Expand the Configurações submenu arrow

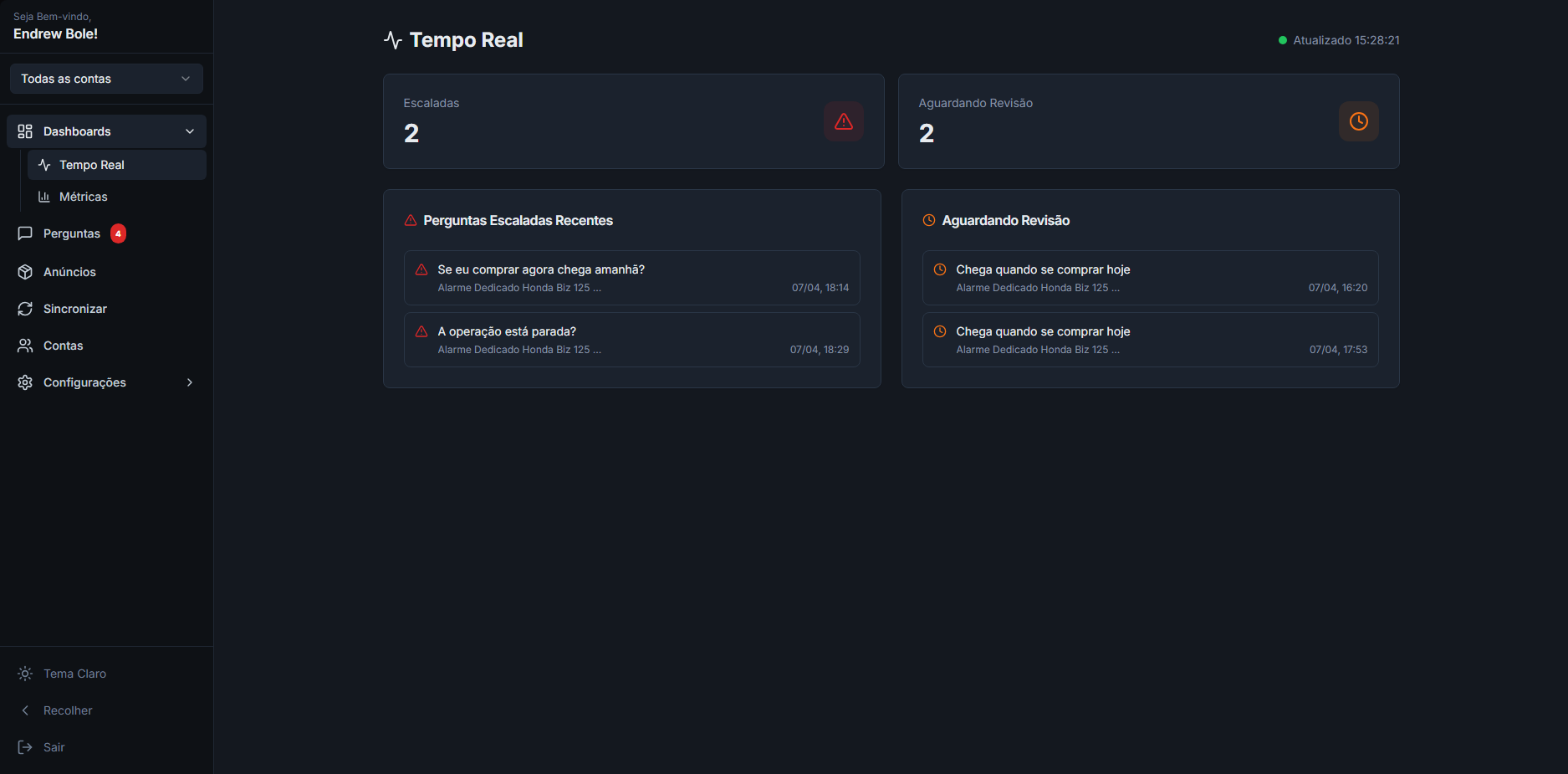[x=190, y=382]
